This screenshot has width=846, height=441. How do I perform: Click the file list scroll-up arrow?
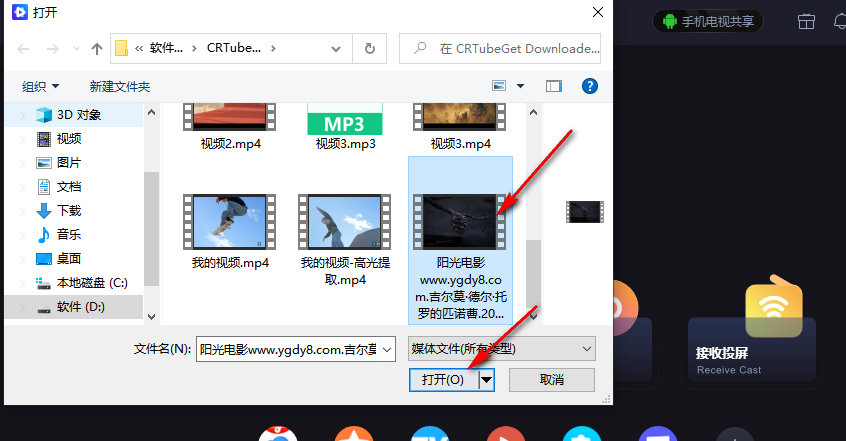[534, 112]
